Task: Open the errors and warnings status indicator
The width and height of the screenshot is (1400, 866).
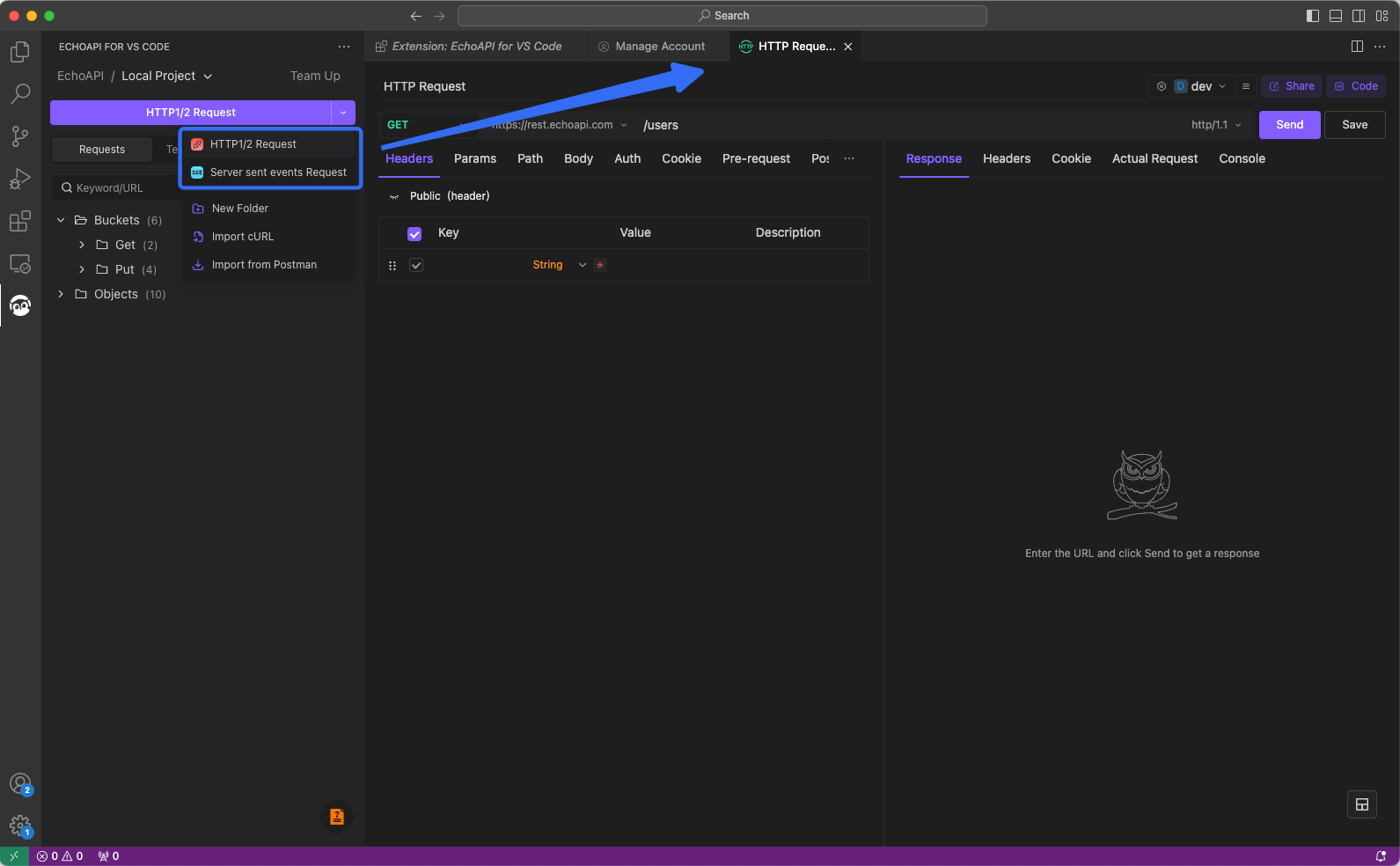Action: 60,856
